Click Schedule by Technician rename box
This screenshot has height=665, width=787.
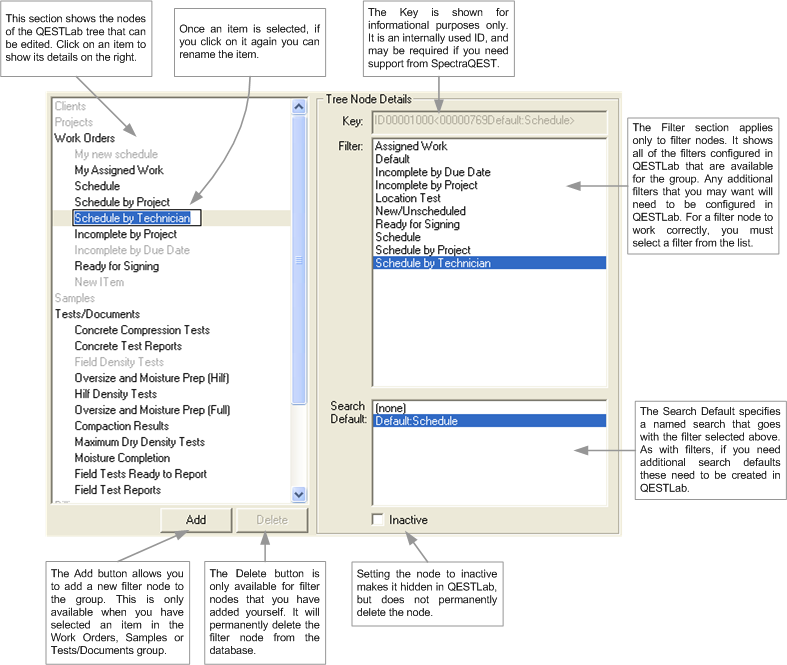point(137,218)
